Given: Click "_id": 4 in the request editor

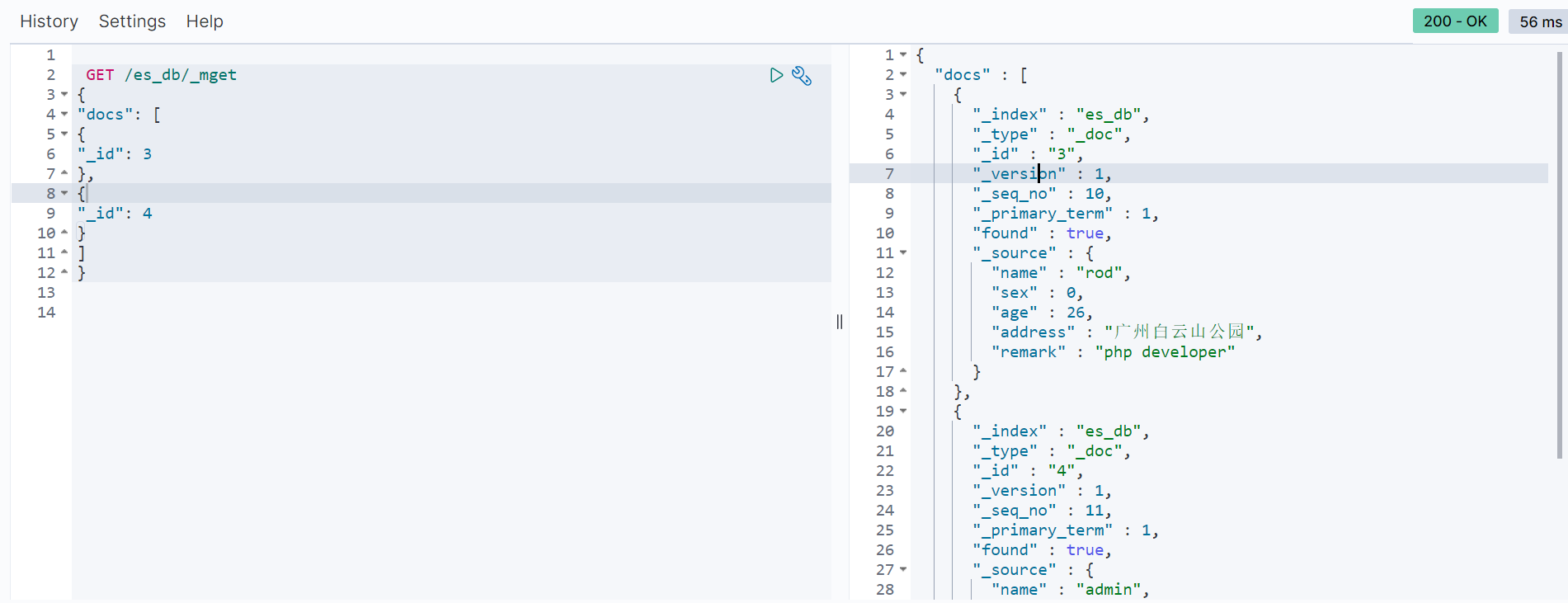Looking at the screenshot, I should pos(115,214).
